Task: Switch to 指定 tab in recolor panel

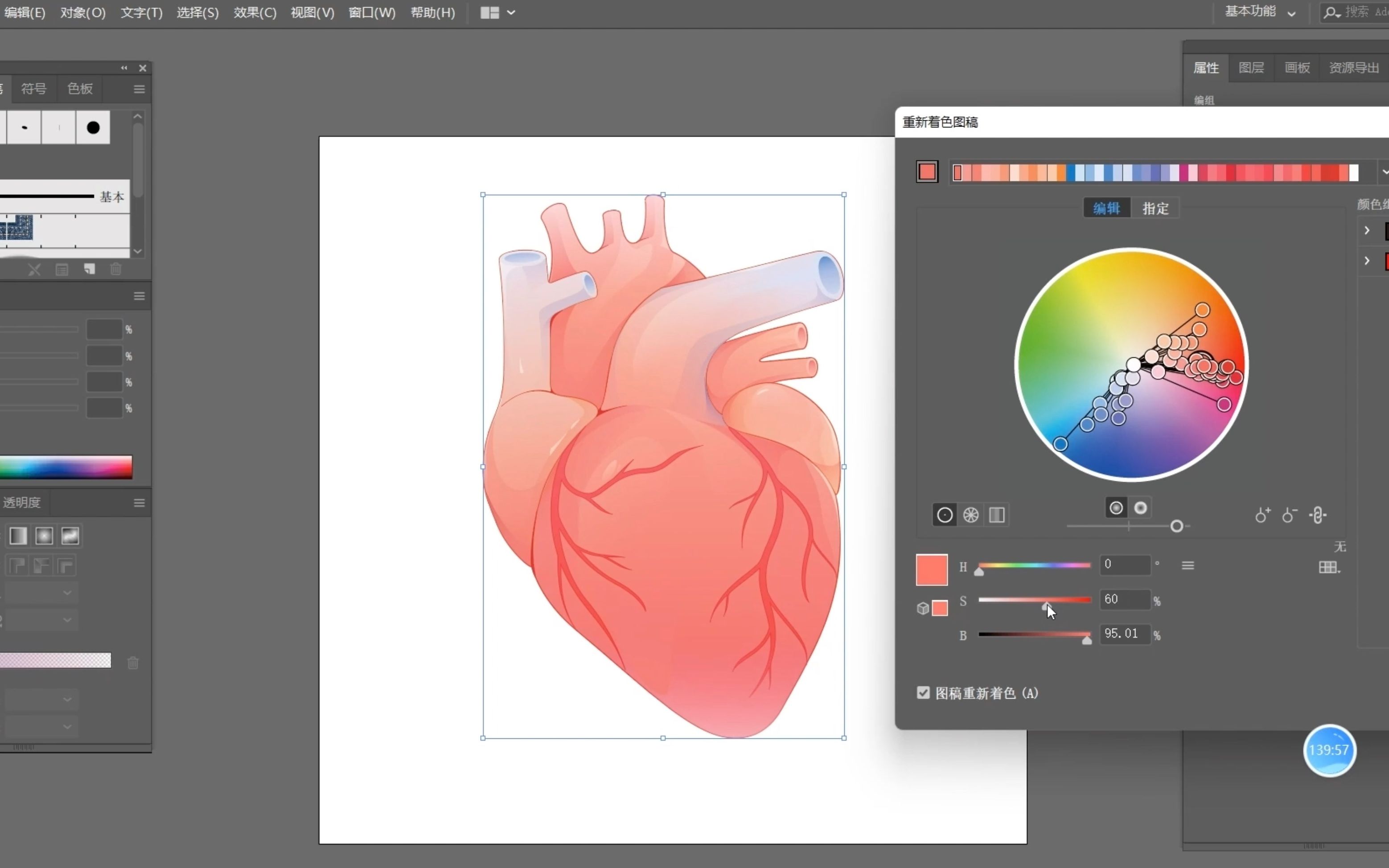Action: pos(1156,208)
